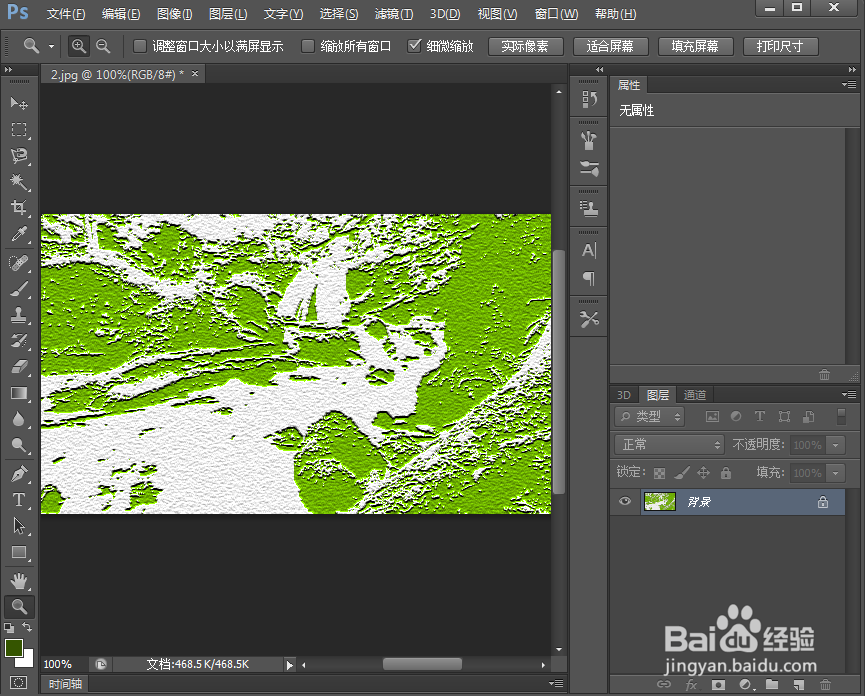Switch to the 3D panel tab
865x696 pixels.
[624, 395]
